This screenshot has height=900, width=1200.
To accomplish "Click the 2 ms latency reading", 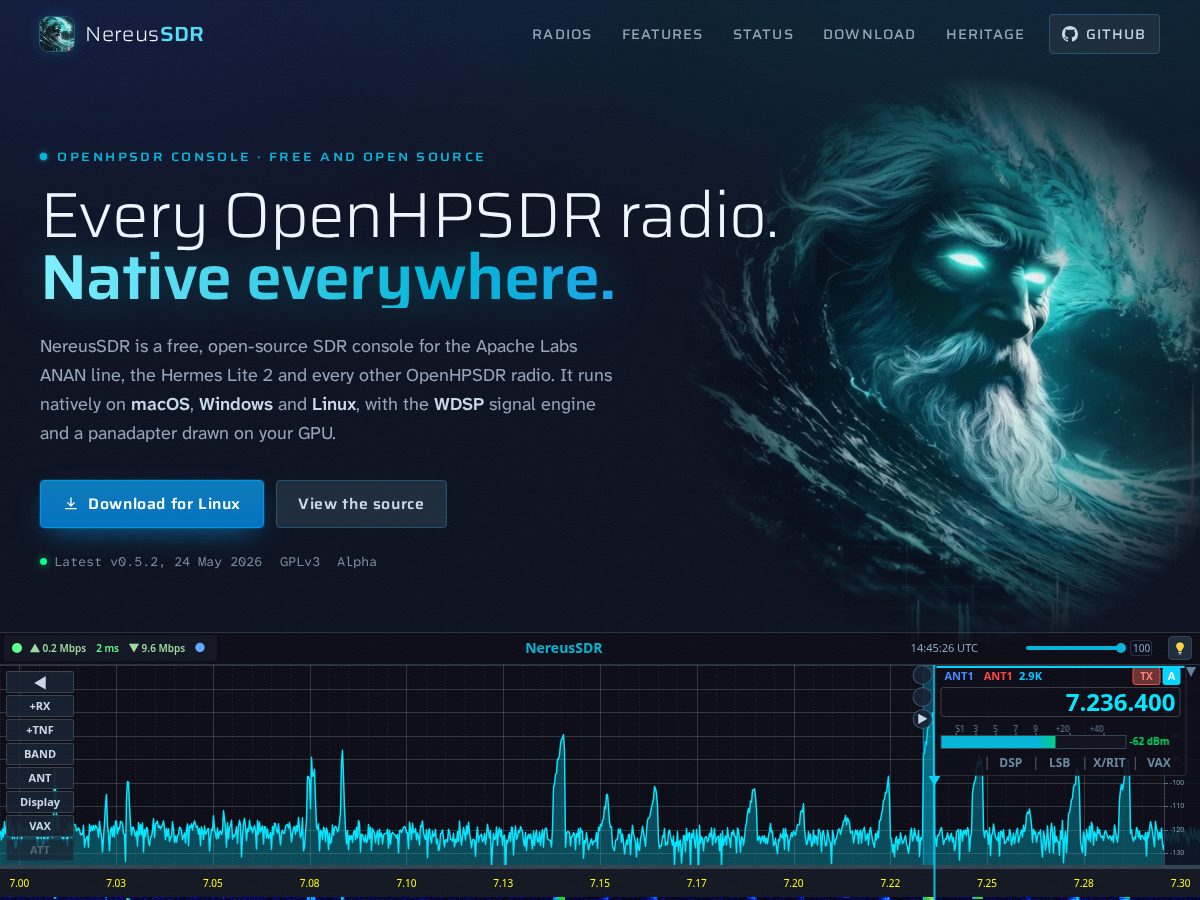I will [107, 648].
